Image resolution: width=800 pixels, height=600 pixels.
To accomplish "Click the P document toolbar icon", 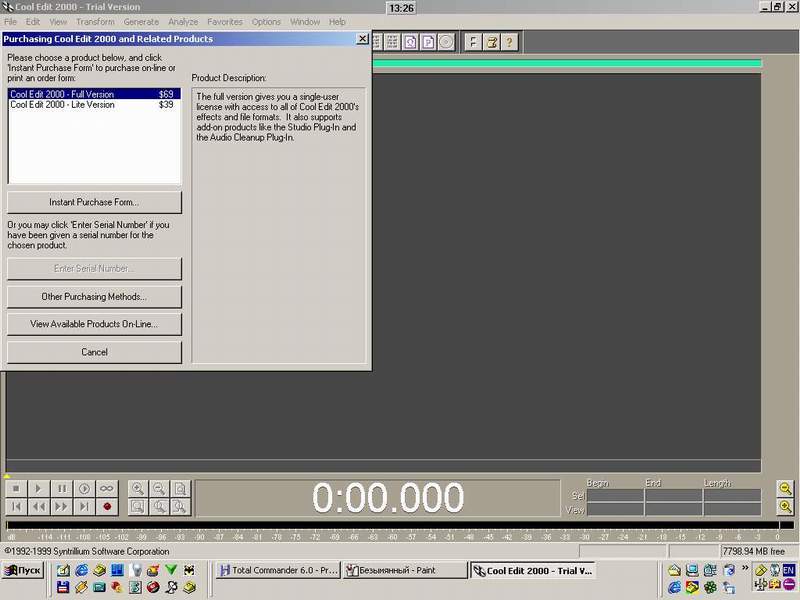I will (428, 42).
